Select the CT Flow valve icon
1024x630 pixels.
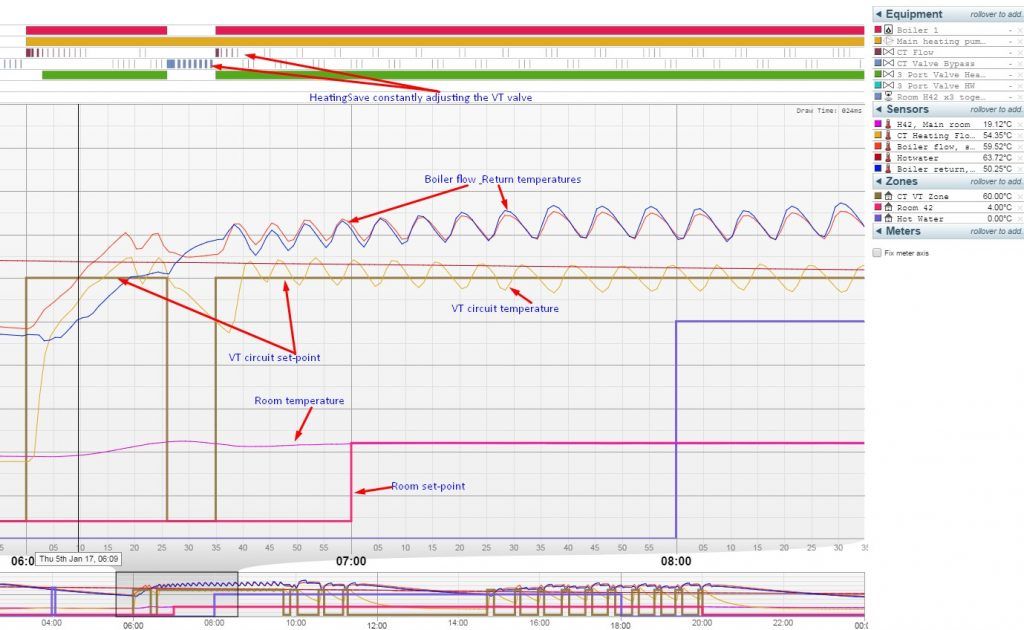click(889, 51)
